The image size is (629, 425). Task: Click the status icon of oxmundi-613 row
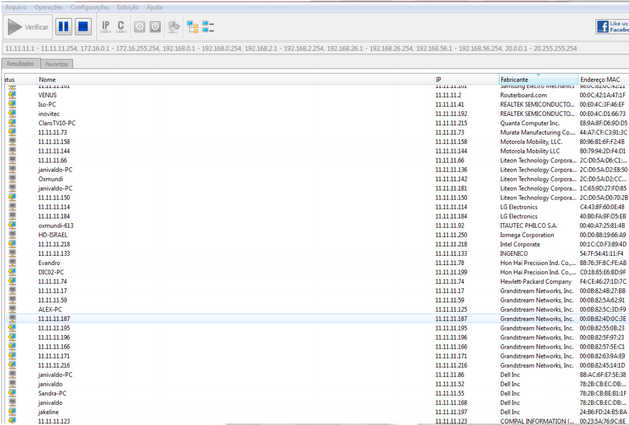tap(12, 226)
